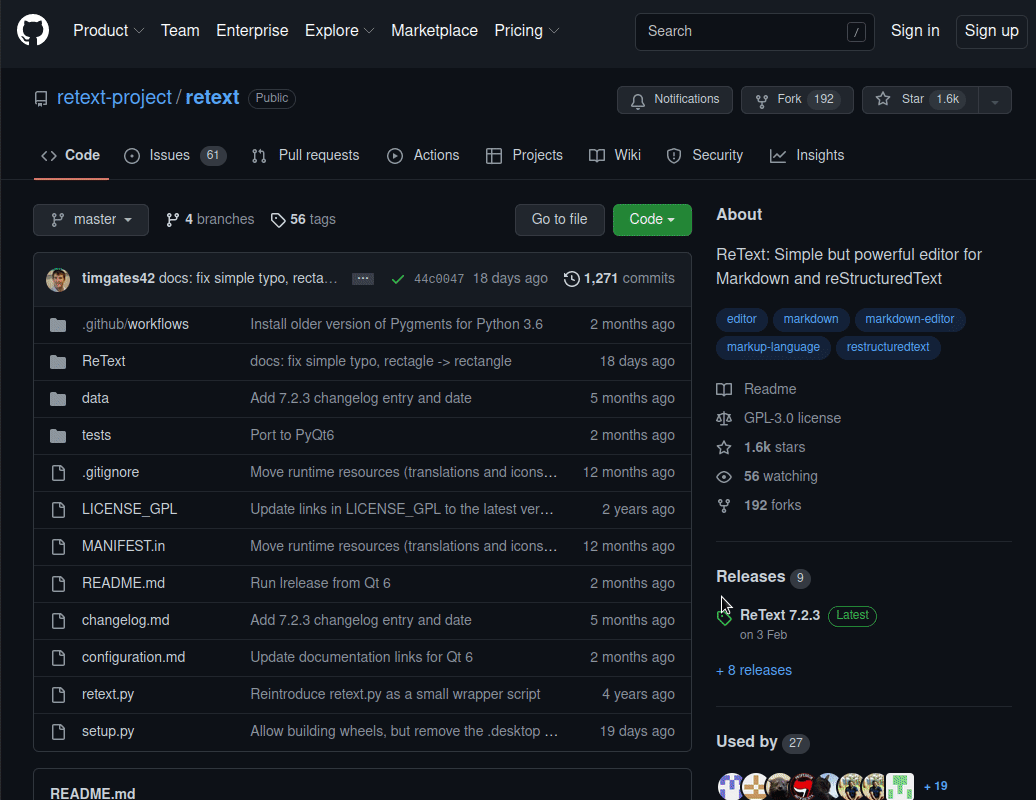Select the markdown-editor topic tag
The image size is (1036, 800).
[910, 319]
